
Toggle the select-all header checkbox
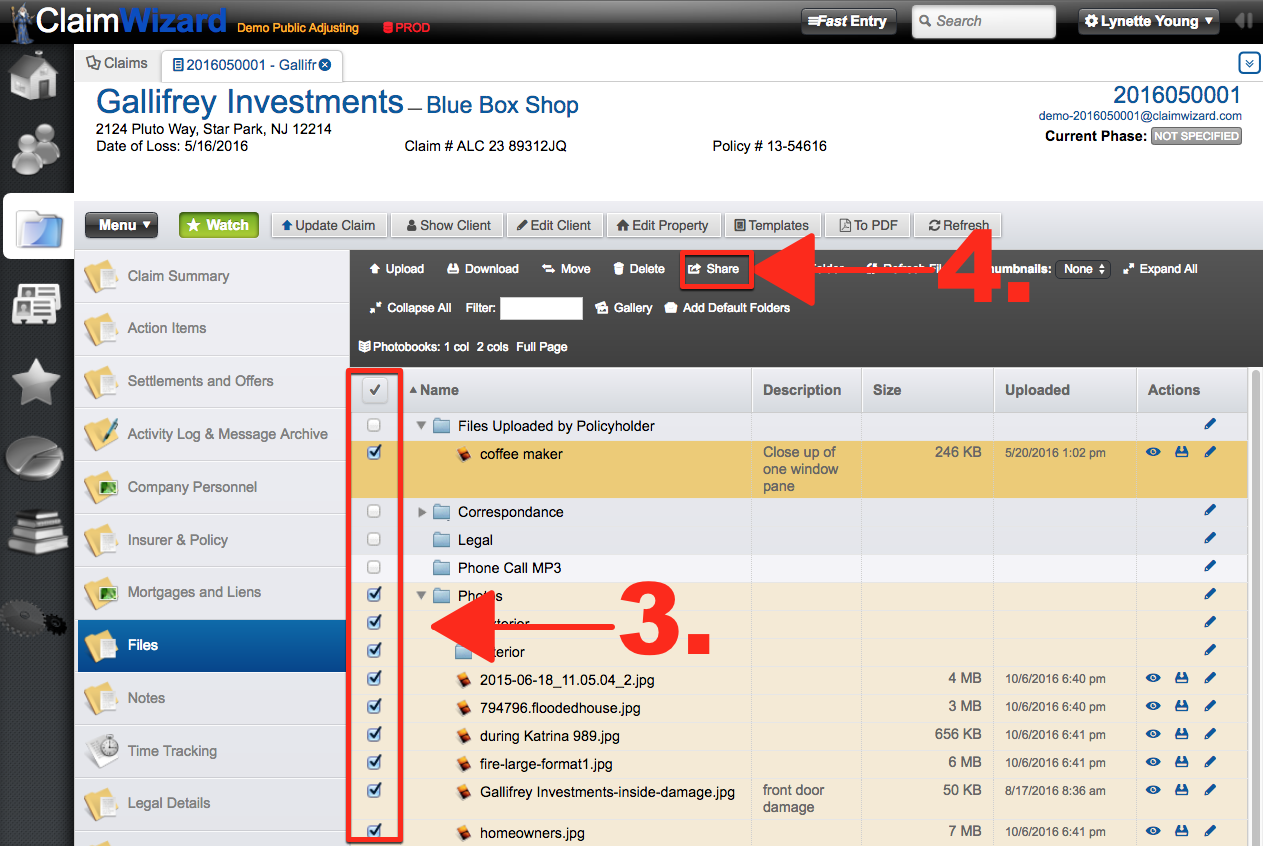(374, 390)
